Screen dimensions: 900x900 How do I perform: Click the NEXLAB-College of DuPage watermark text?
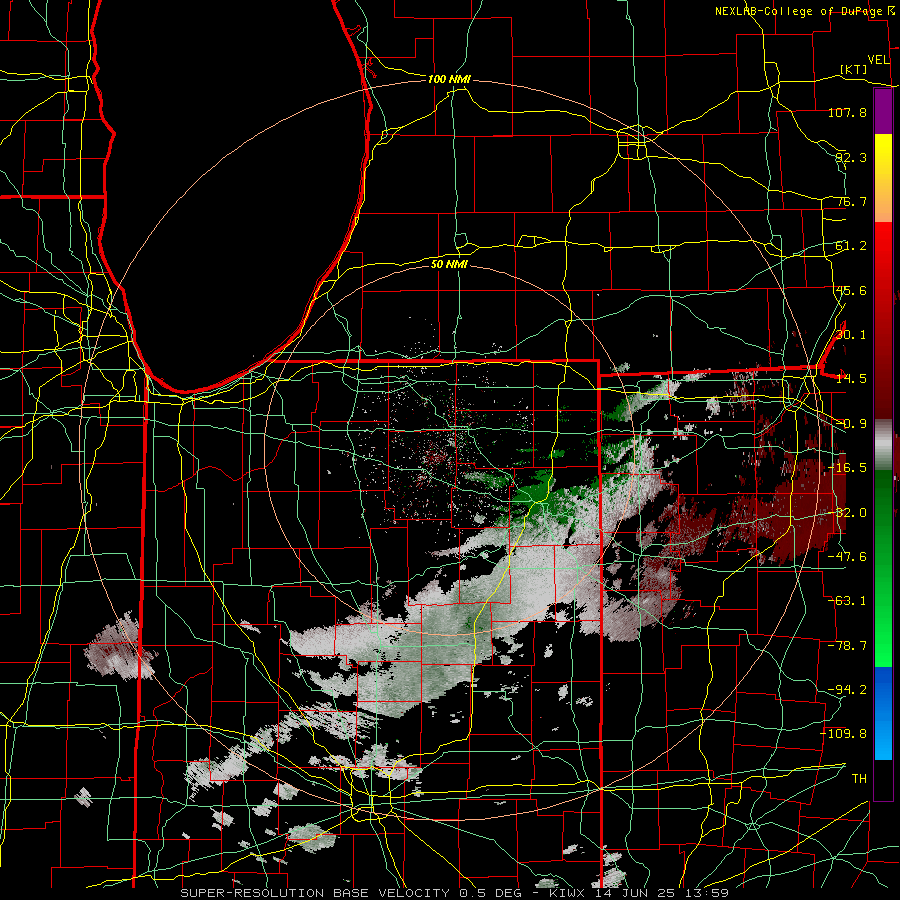coord(798,11)
